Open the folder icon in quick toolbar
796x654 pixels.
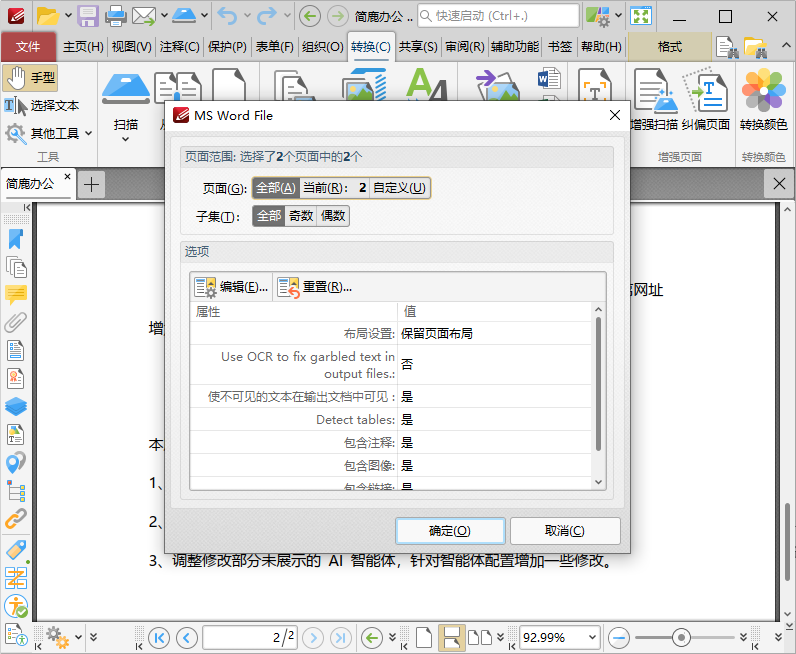(47, 16)
